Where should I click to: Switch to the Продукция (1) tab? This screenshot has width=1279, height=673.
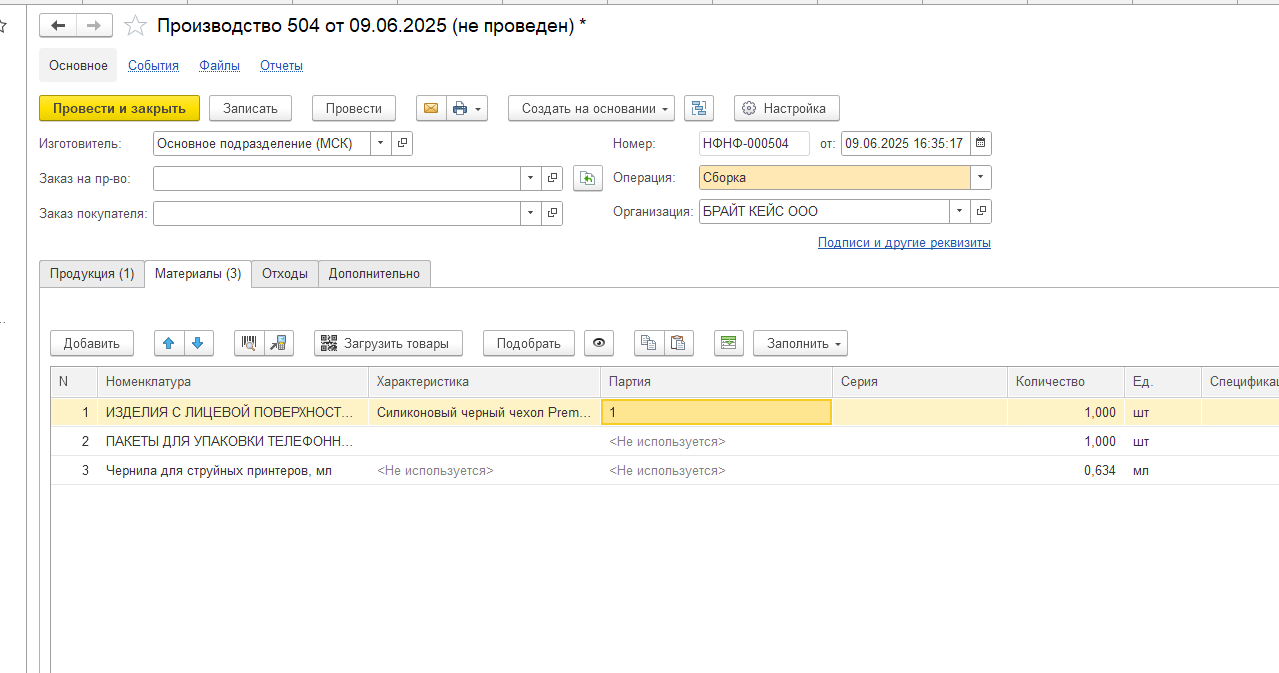[x=92, y=274]
